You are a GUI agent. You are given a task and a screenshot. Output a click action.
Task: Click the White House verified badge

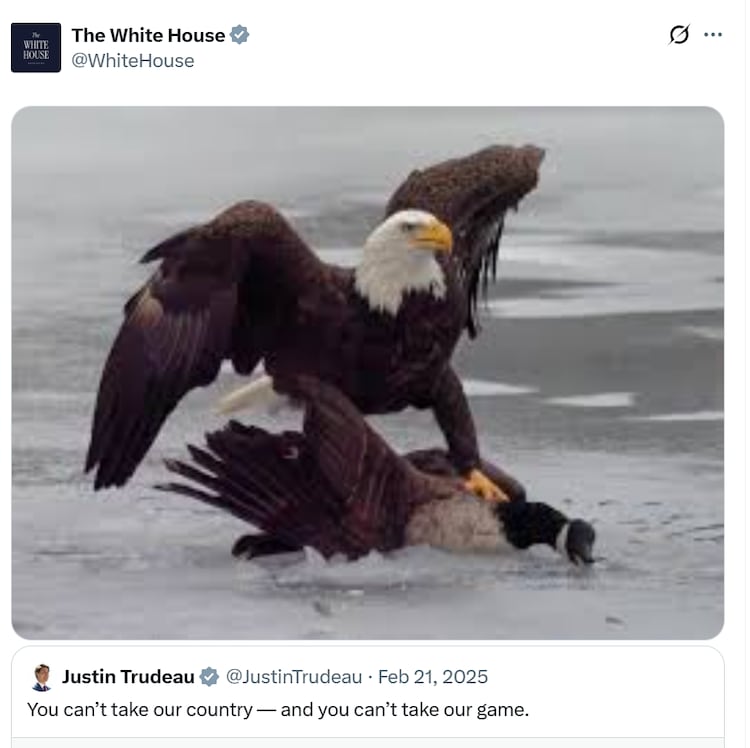point(239,35)
